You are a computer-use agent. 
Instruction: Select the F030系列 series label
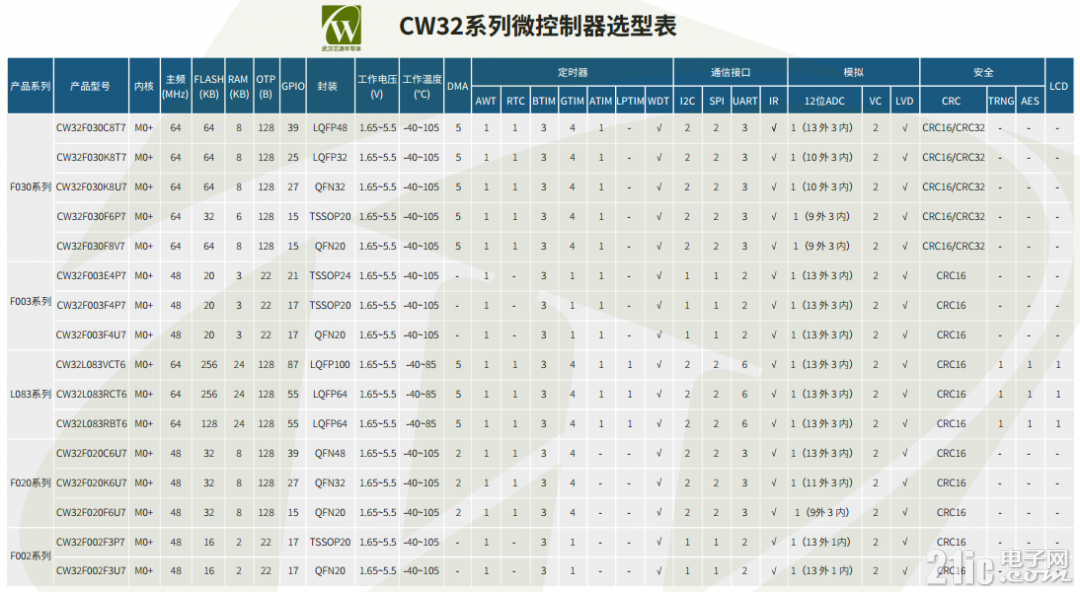[x=30, y=187]
